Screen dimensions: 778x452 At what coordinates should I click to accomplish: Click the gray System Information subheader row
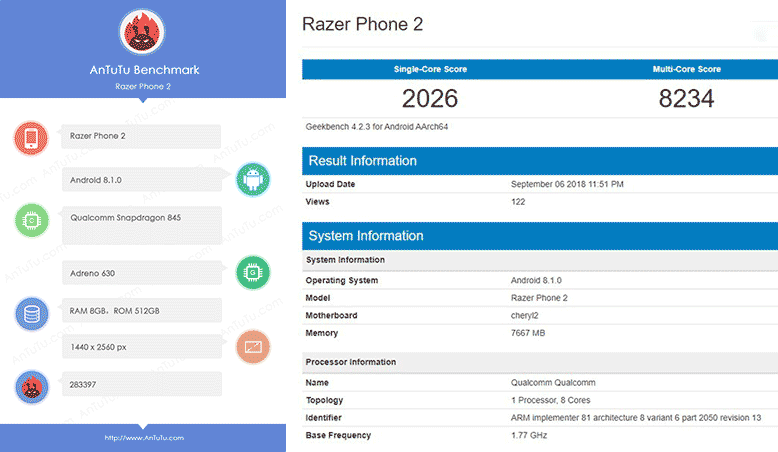[x=540, y=260]
